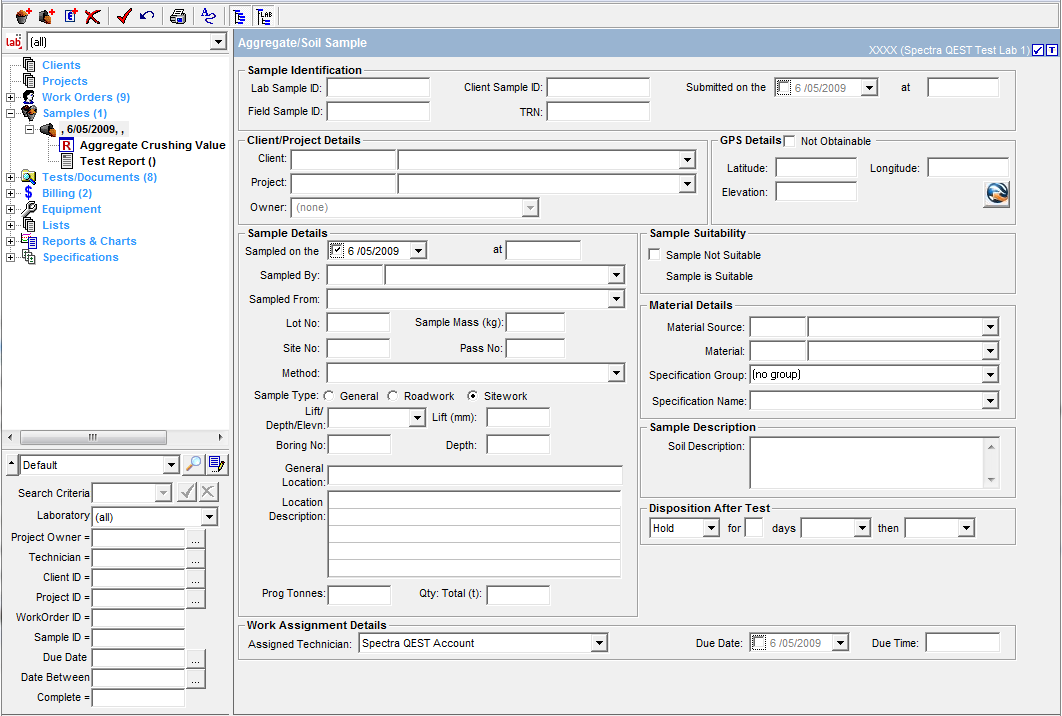Click the spell check toolbar icon
This screenshot has width=1062, height=716.
tap(208, 16)
